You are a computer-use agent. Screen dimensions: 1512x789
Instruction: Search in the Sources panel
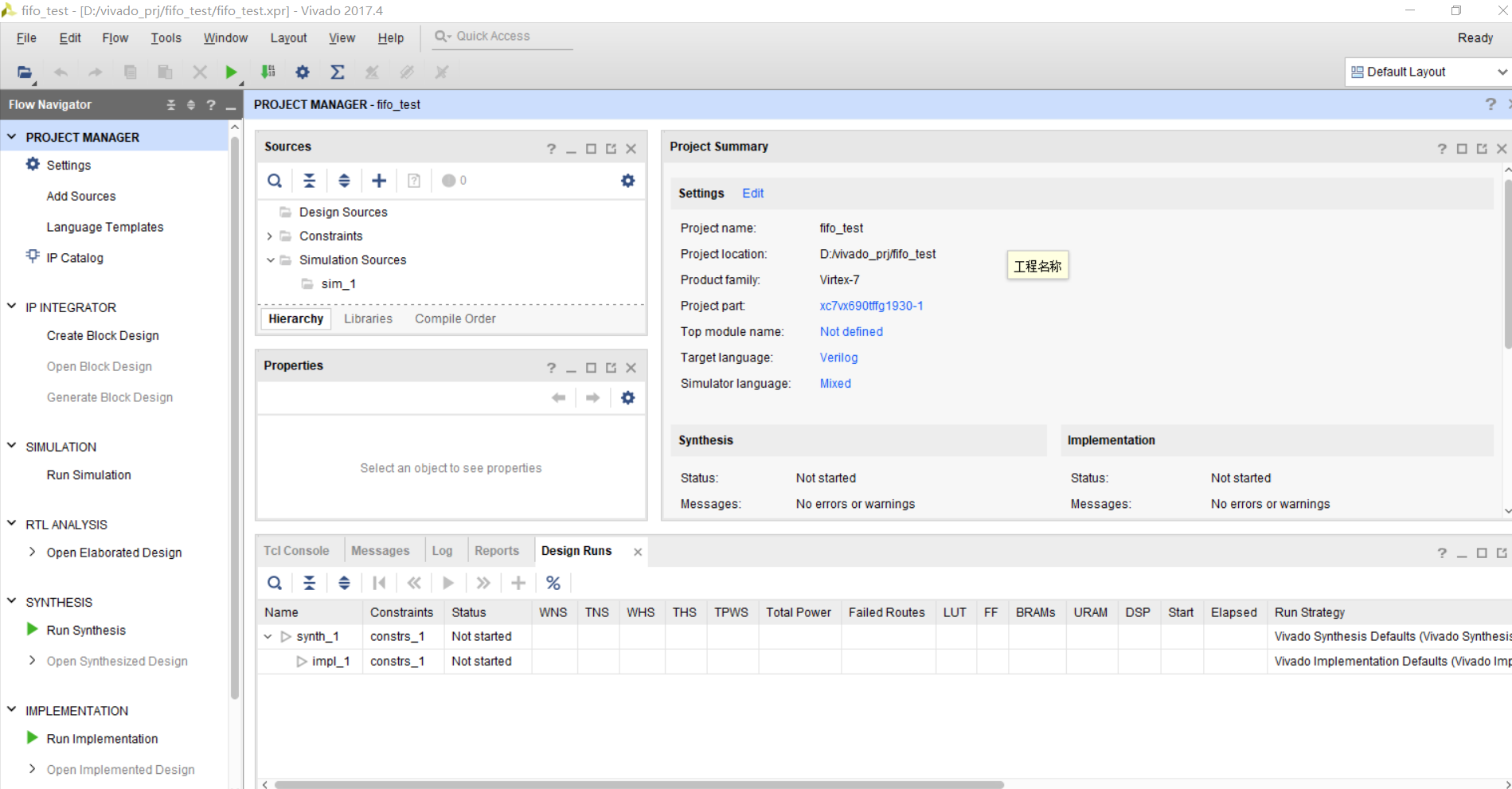[275, 181]
